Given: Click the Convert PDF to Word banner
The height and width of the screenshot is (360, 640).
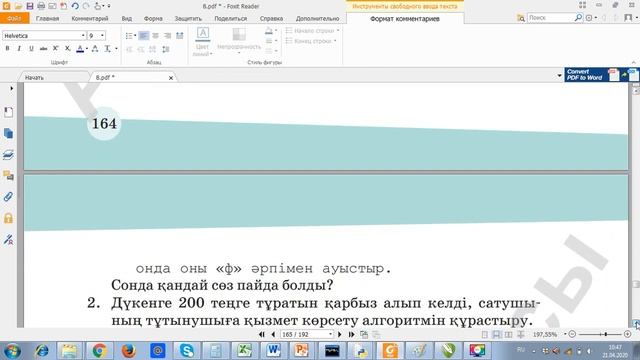Looking at the screenshot, I should point(602,75).
